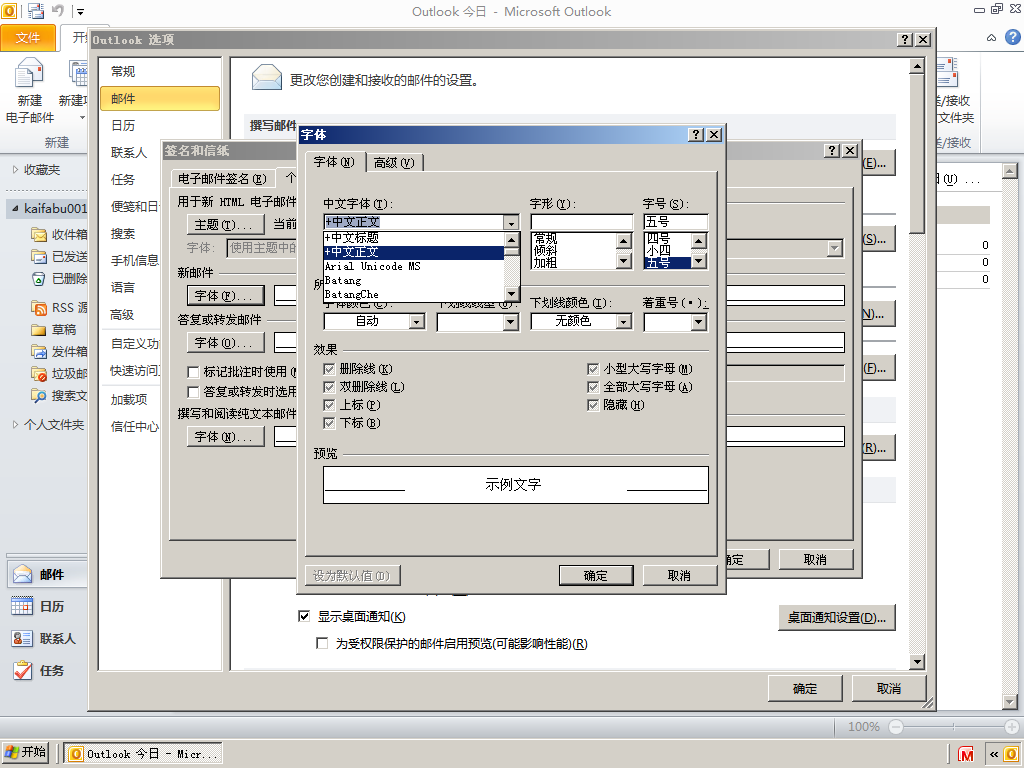Toggle All caps (全部大写字母) checkbox
Viewport: 1024px width, 768px height.
point(593,387)
